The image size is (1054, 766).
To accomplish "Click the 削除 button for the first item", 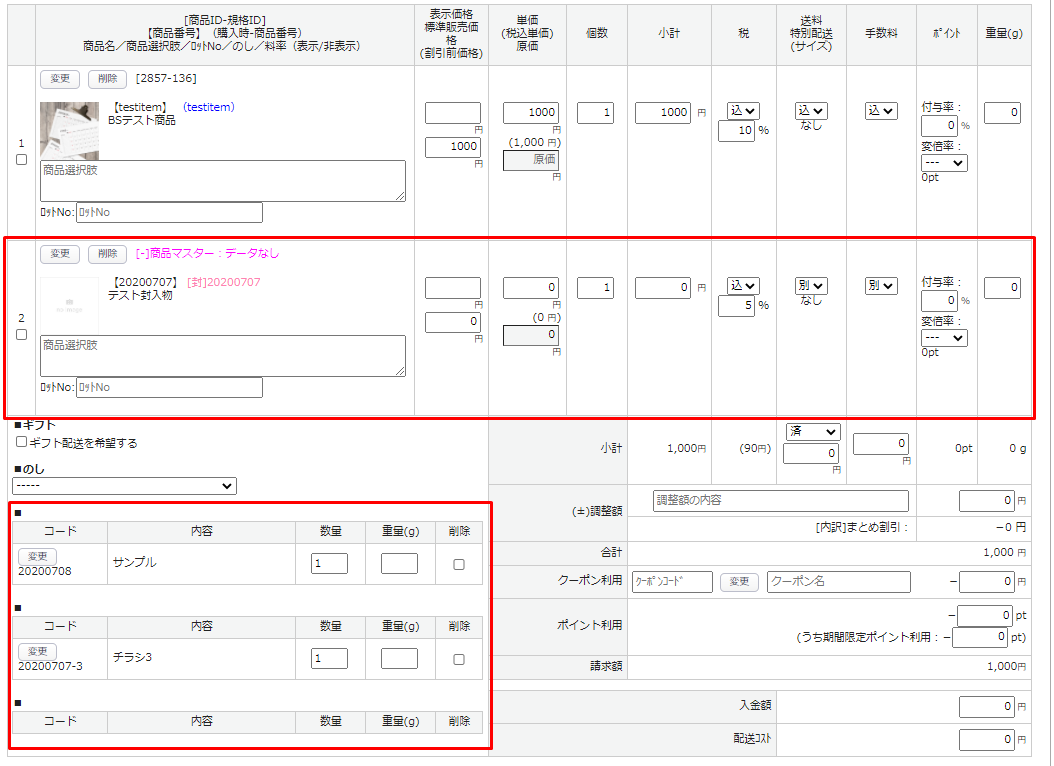I will pyautogui.click(x=108, y=79).
